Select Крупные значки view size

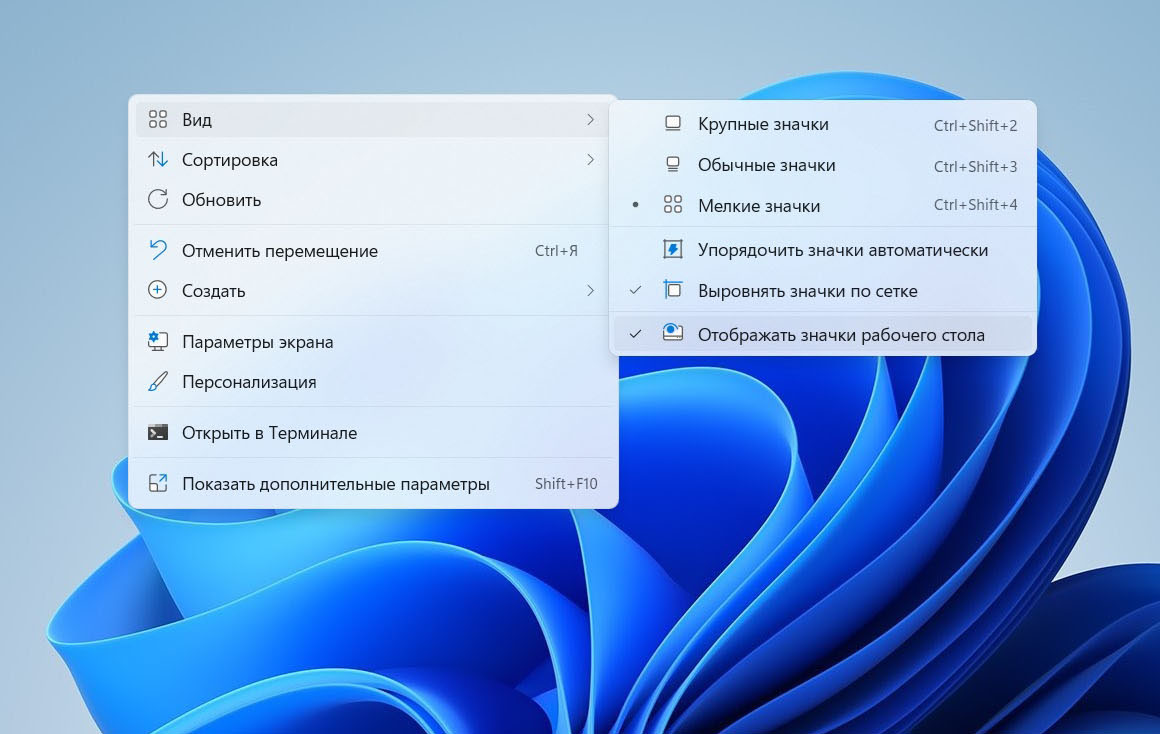[x=823, y=124]
